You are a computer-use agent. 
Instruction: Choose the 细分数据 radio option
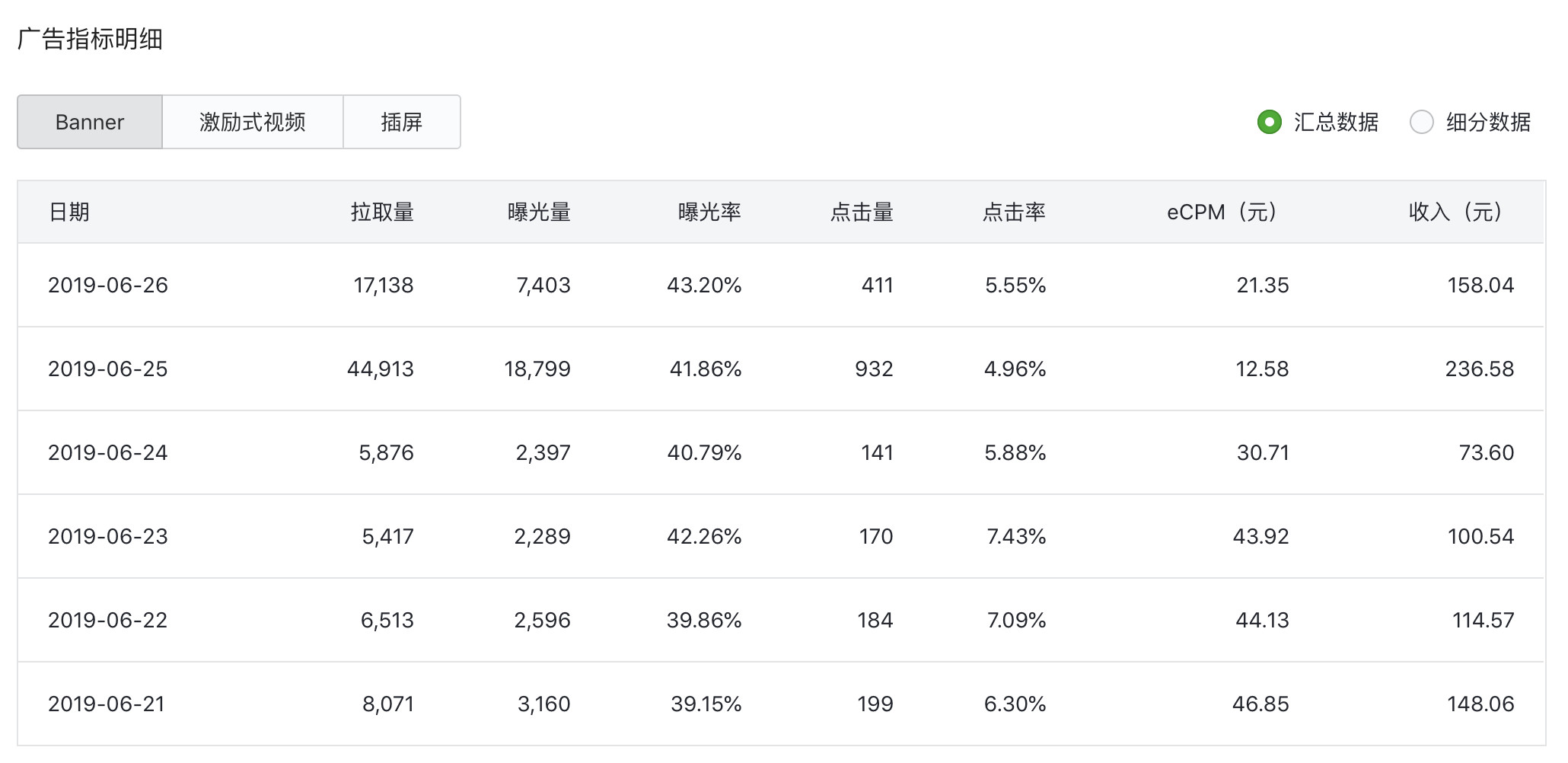pyautogui.click(x=1422, y=122)
